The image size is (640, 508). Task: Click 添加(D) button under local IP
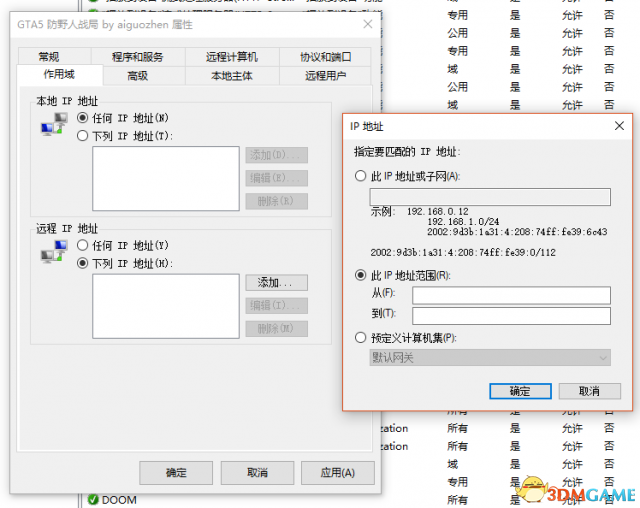pos(276,155)
